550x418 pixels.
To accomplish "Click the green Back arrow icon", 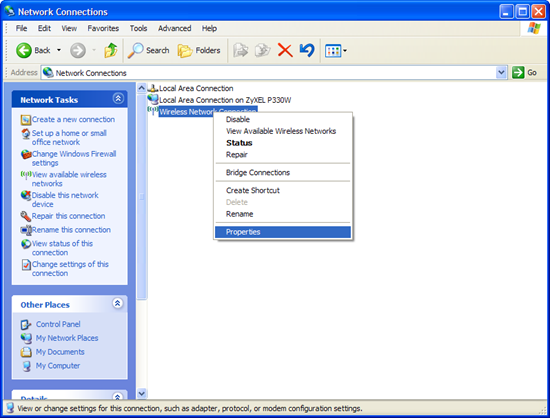I will pyautogui.click(x=24, y=50).
